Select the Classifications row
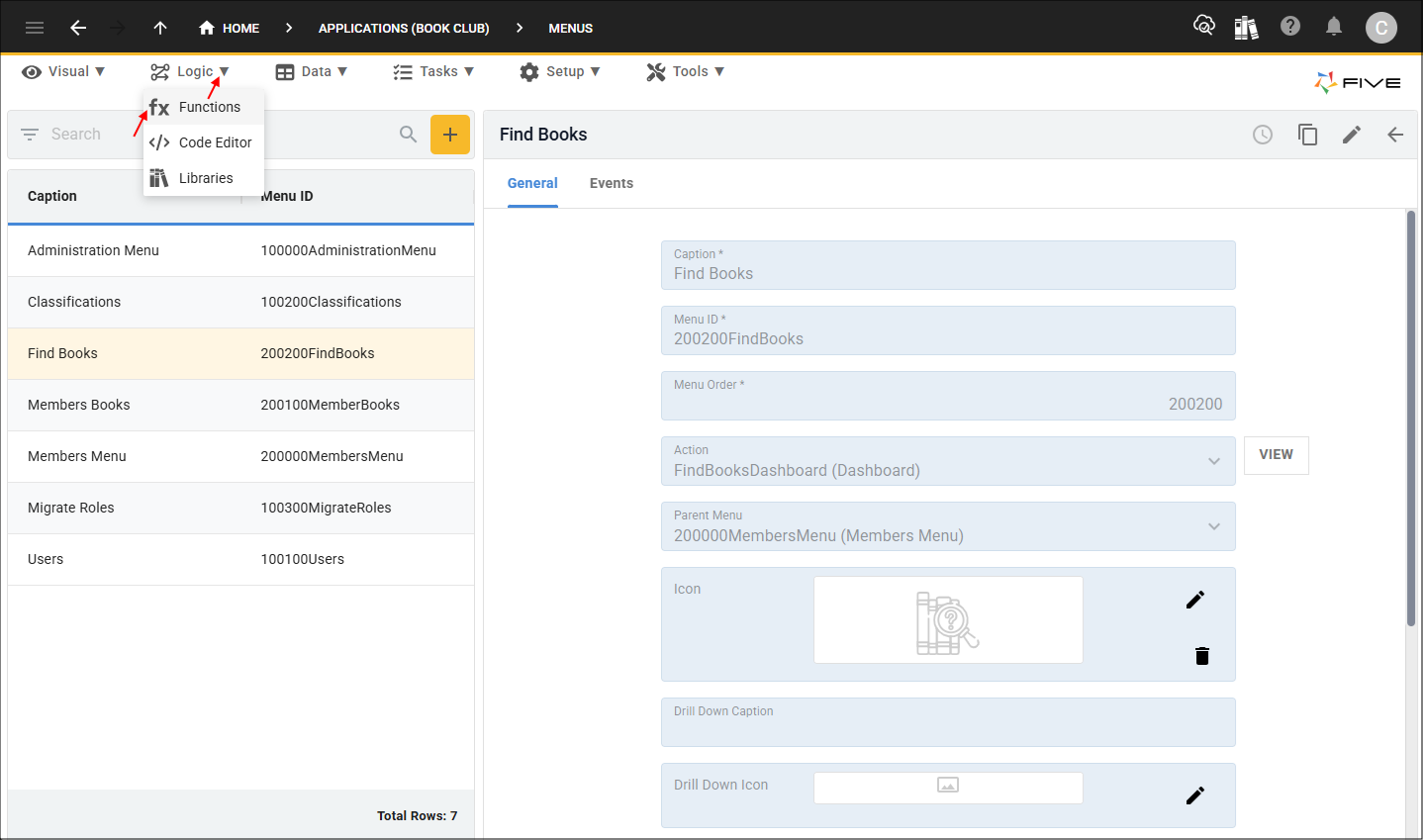The height and width of the screenshot is (840, 1423). pos(240,302)
